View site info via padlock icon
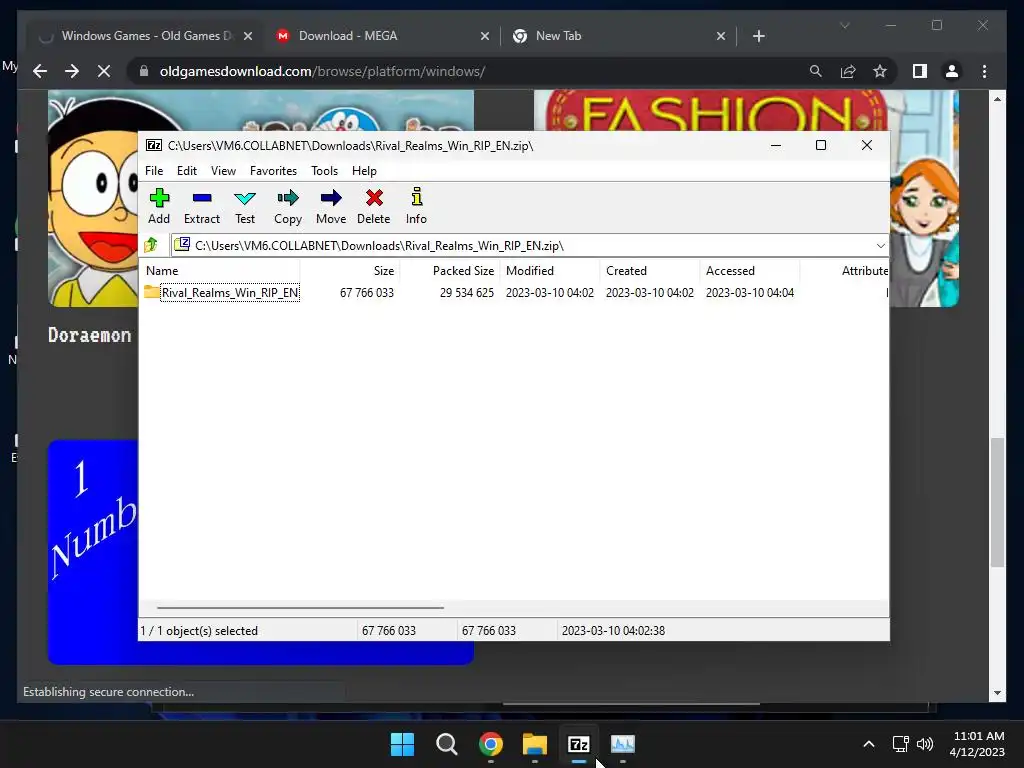1024x768 pixels. 144,71
